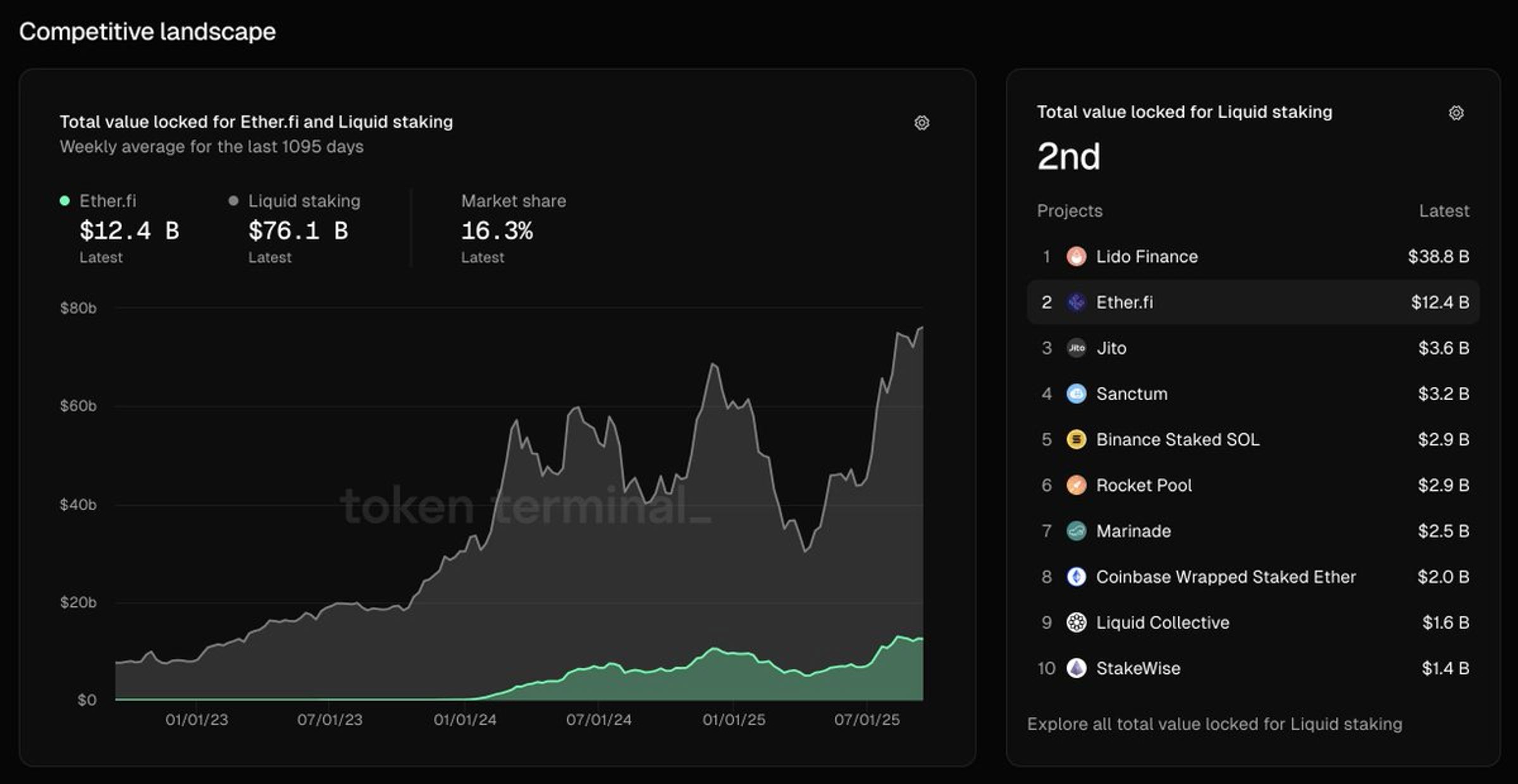Click the Sanctum project logo
Screen dimensions: 1518x784
tap(1076, 394)
